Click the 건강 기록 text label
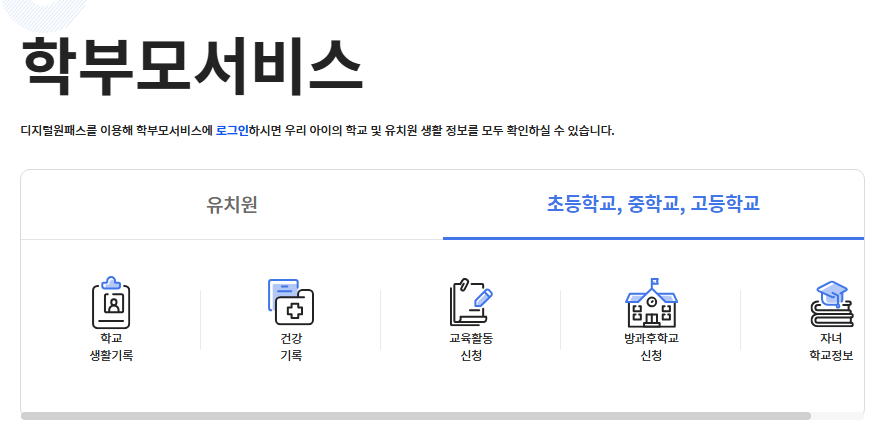 pyautogui.click(x=291, y=347)
